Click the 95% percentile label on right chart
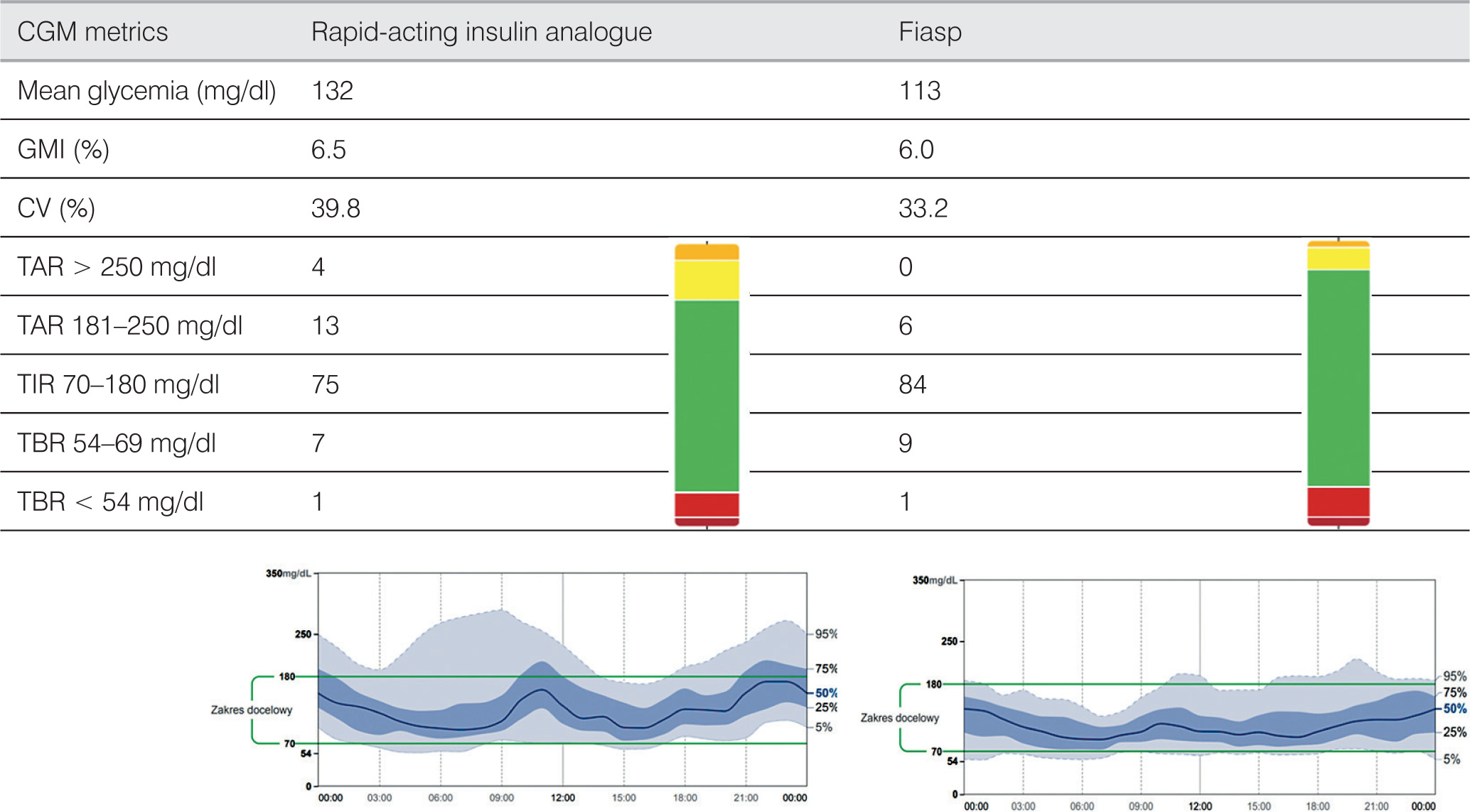The image size is (1470, 812). (x=1454, y=676)
